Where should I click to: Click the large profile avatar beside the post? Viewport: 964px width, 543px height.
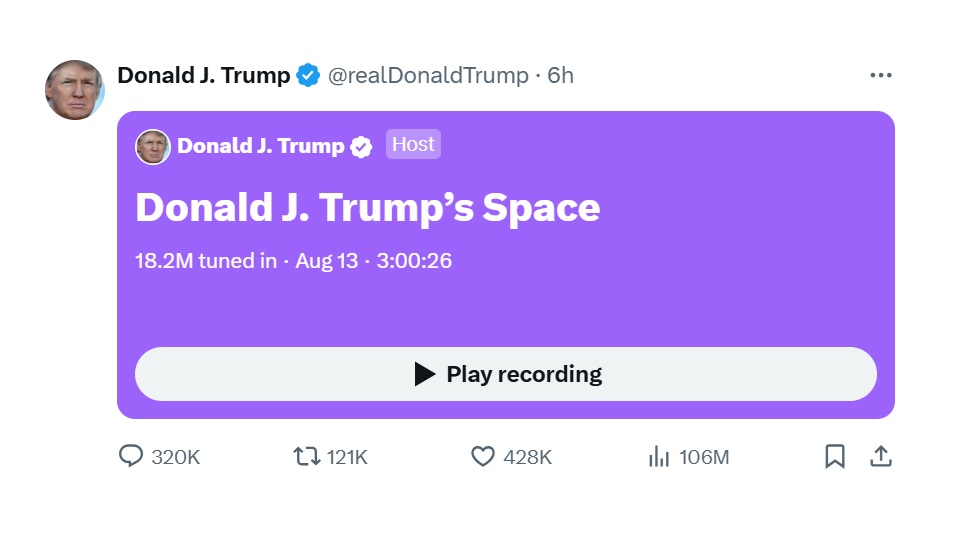pyautogui.click(x=75, y=90)
